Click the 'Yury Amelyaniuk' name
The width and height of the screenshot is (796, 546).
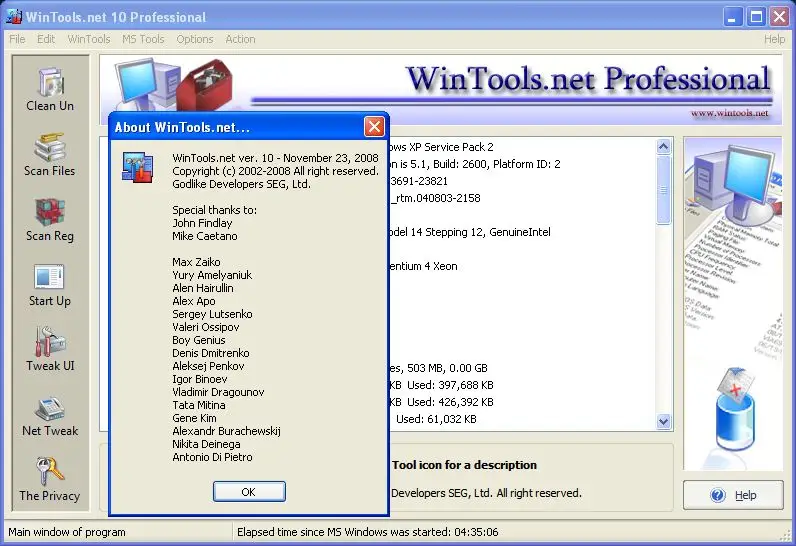tap(212, 275)
